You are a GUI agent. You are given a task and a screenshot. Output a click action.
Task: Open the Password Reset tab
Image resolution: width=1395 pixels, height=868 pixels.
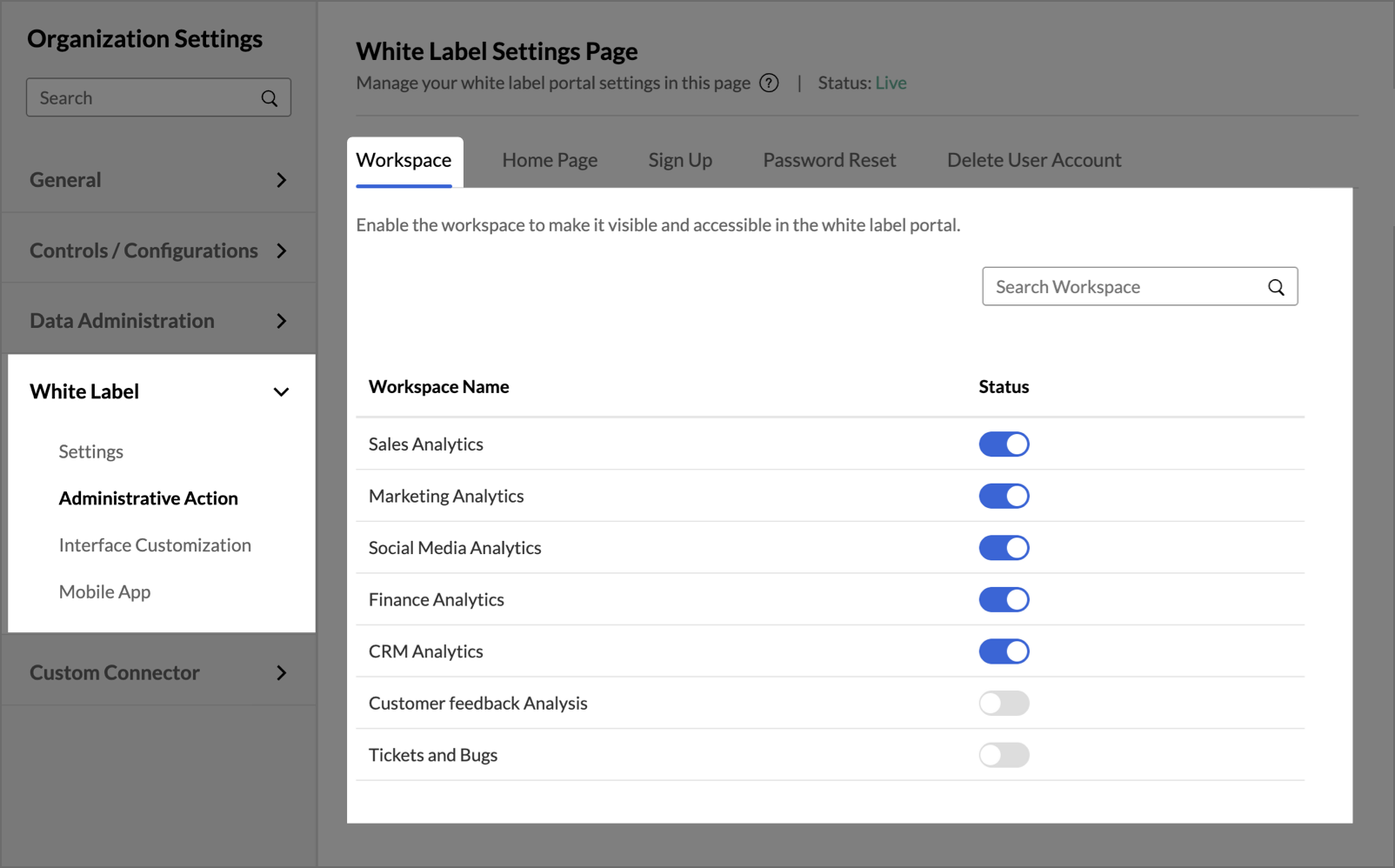coord(829,161)
